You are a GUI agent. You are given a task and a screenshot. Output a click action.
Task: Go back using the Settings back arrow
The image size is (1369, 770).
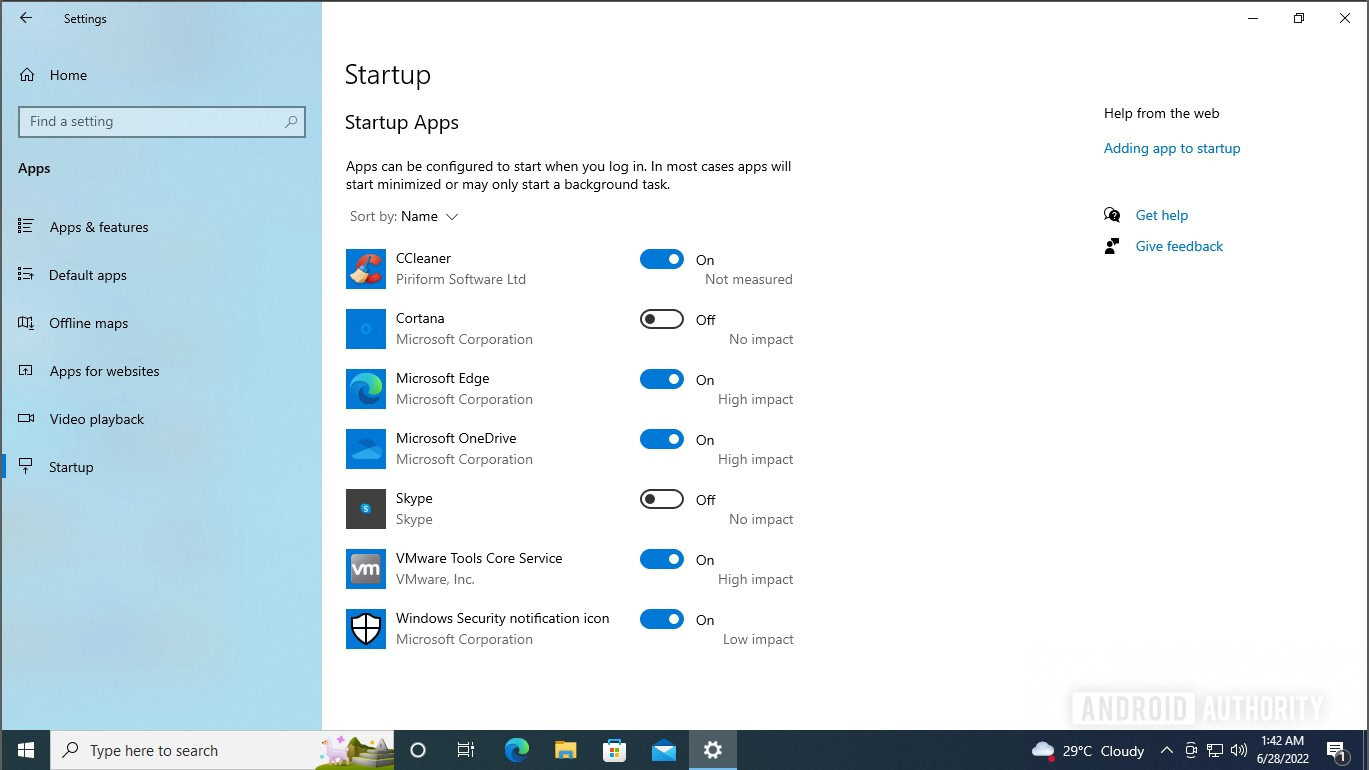tap(26, 18)
